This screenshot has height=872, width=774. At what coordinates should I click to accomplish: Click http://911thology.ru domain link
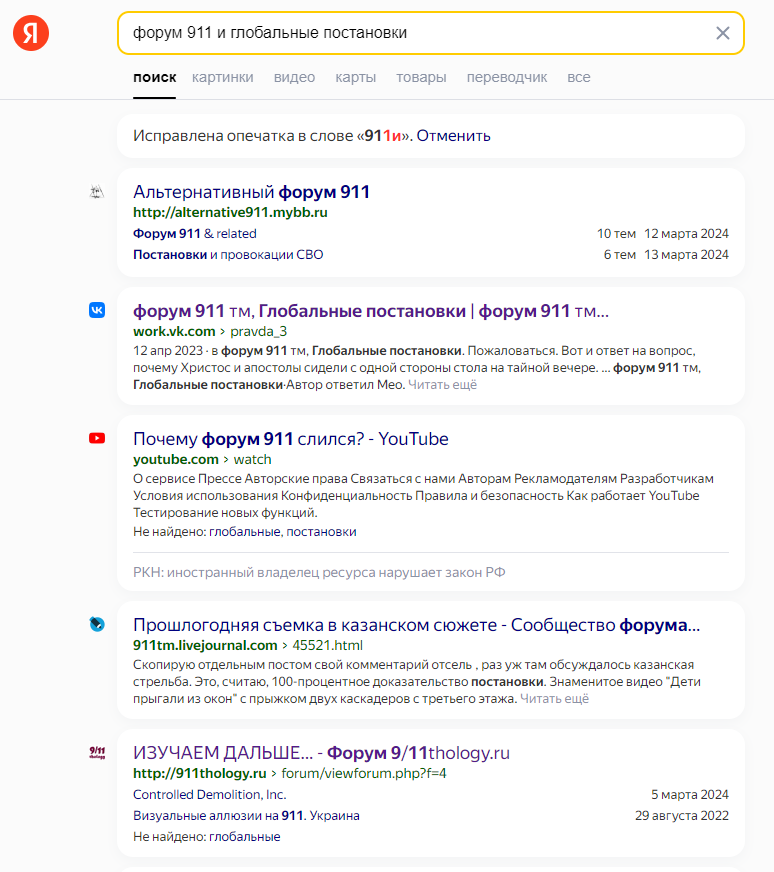click(200, 774)
